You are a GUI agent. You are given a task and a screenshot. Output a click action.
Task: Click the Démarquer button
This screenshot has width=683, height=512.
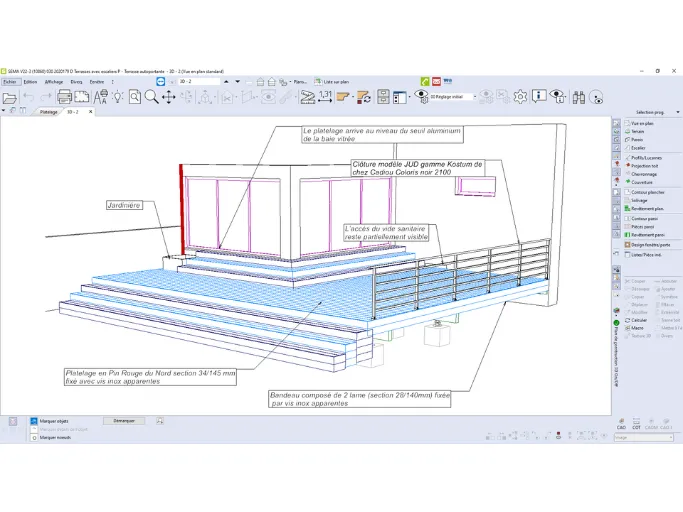124,421
